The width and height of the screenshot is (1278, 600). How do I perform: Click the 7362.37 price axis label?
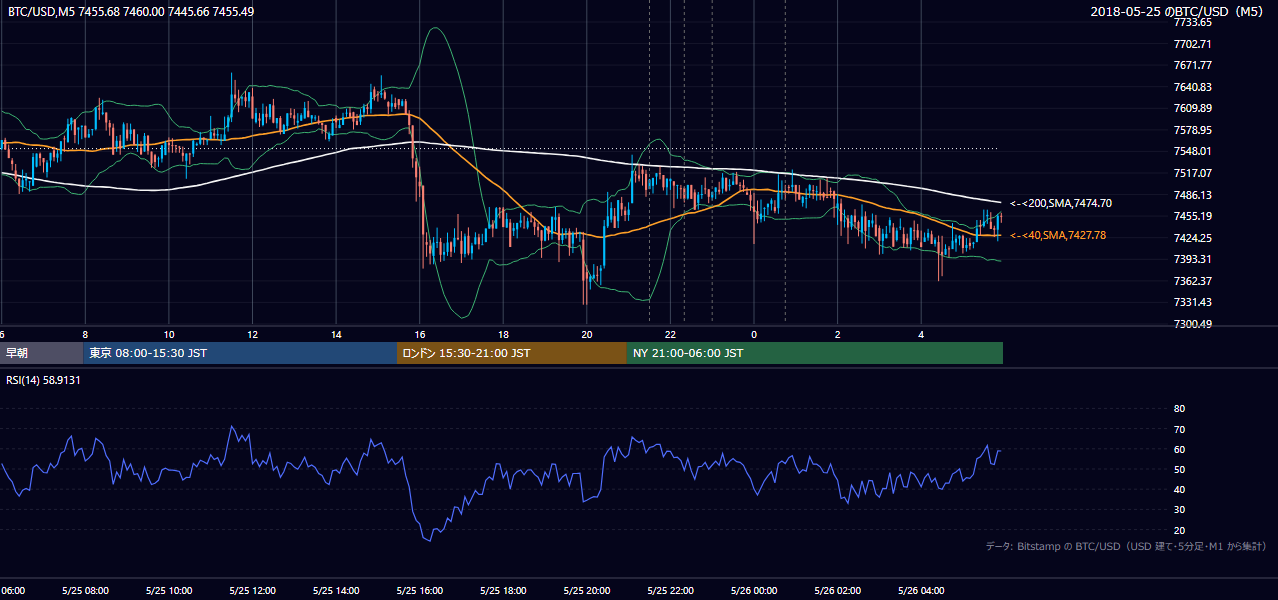pyautogui.click(x=1193, y=281)
